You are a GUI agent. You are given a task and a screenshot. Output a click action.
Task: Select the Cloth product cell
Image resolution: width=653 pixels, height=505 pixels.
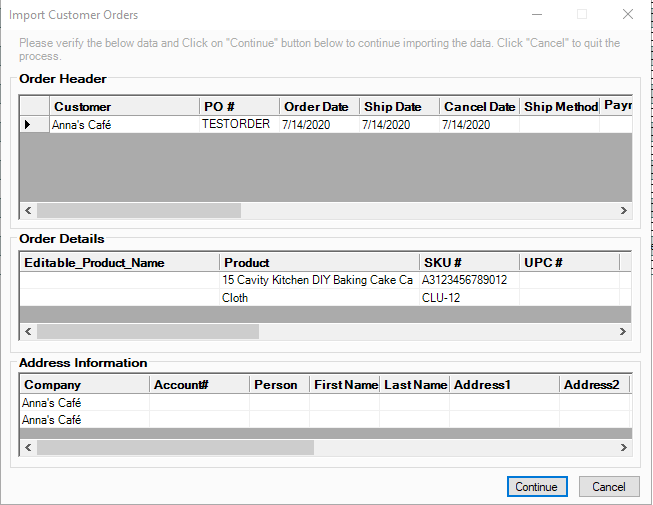pos(318,298)
